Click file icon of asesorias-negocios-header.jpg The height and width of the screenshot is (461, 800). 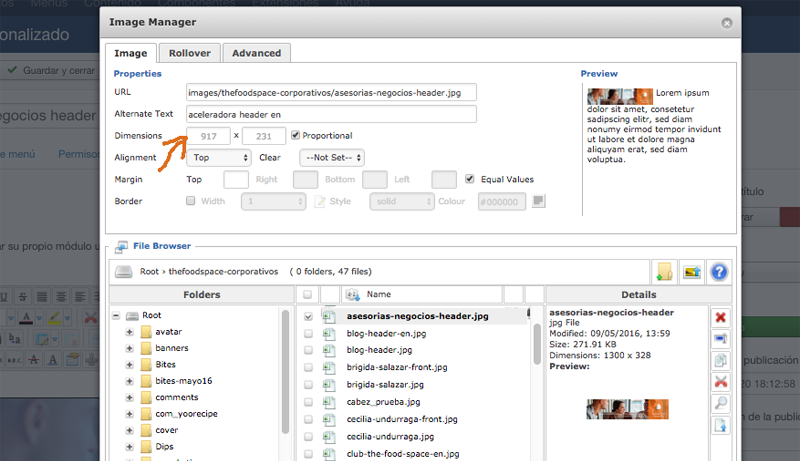(x=329, y=316)
